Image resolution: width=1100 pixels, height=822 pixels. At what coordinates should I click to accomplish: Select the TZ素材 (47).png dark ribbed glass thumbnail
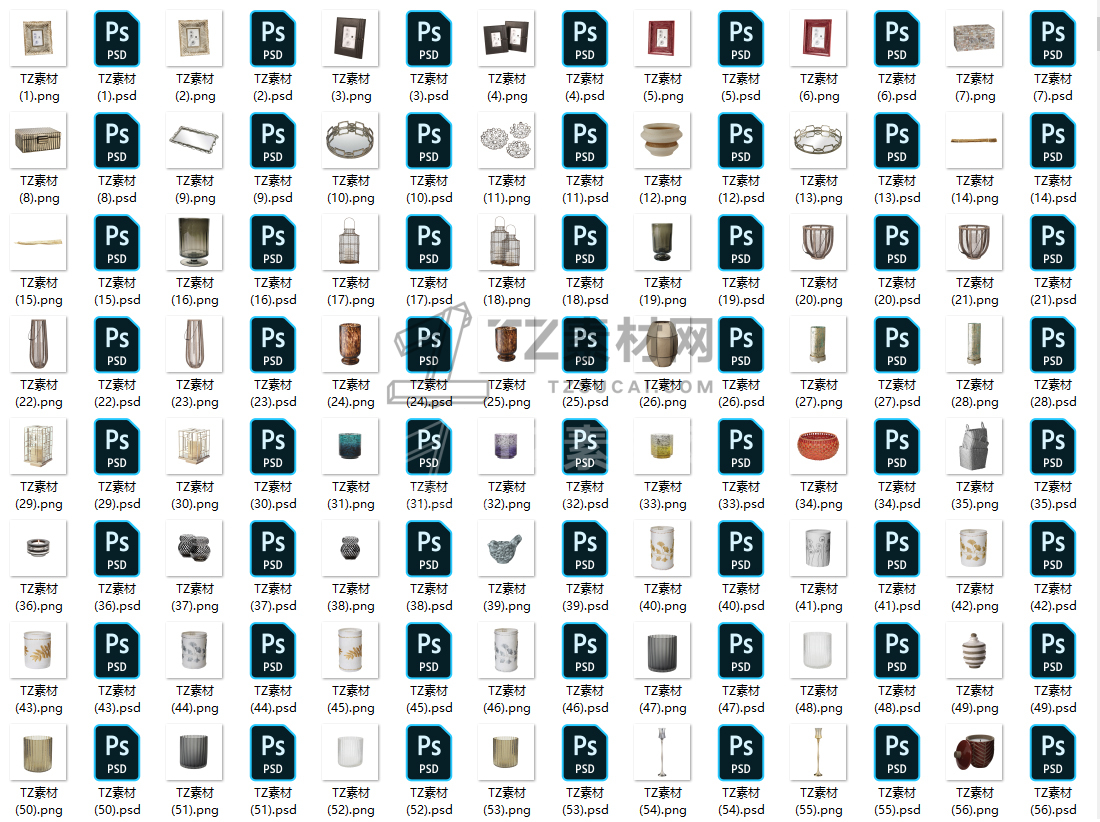click(663, 651)
